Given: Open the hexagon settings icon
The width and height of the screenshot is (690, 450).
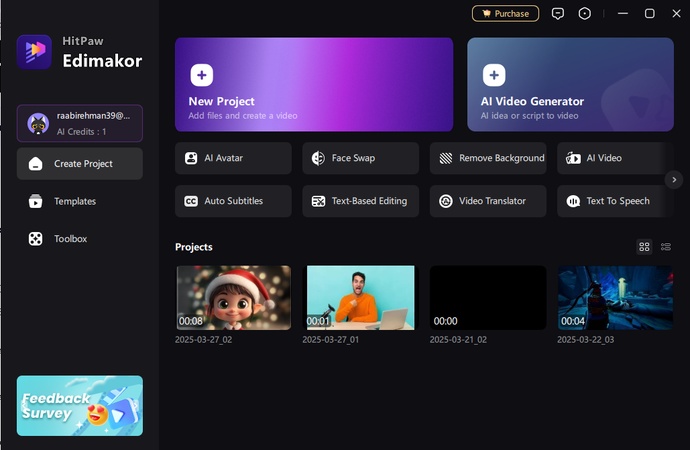Looking at the screenshot, I should 585,14.
